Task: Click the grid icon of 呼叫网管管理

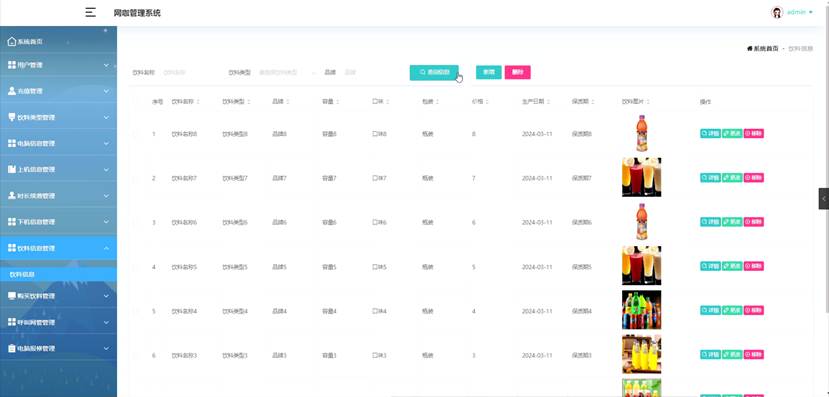Action: [12, 322]
